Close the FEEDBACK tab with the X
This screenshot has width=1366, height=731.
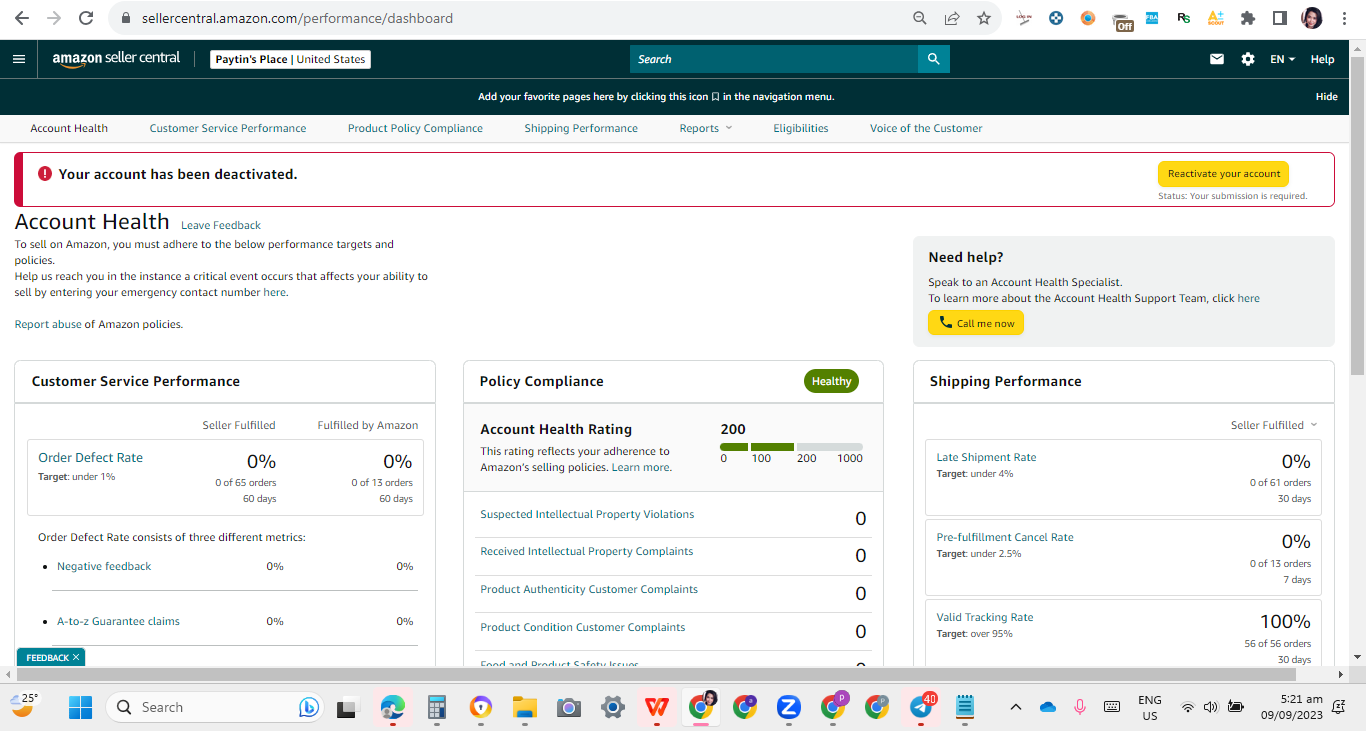click(76, 657)
